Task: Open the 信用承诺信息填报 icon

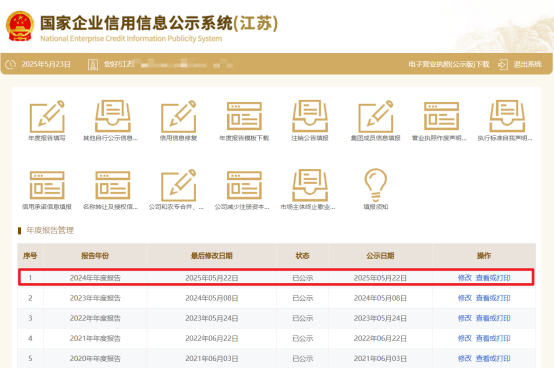Action: click(47, 185)
